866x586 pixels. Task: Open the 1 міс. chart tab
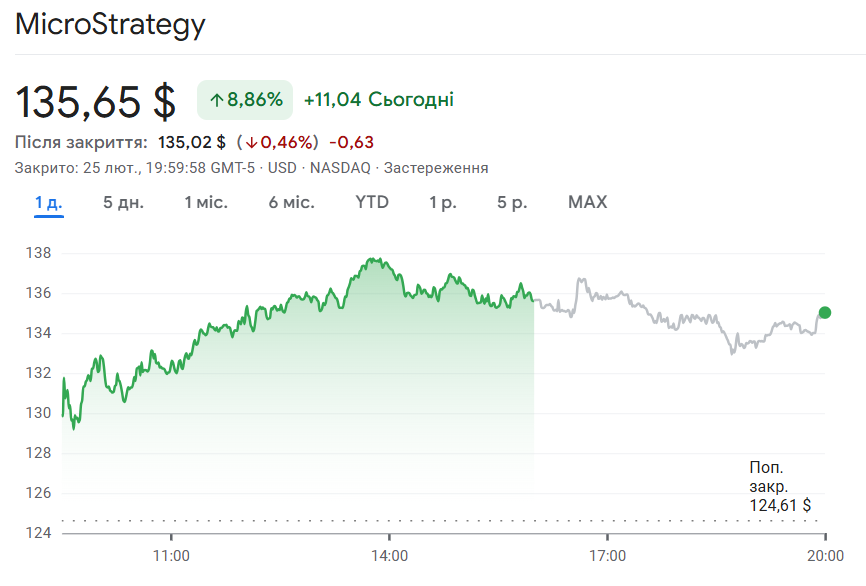(x=206, y=203)
